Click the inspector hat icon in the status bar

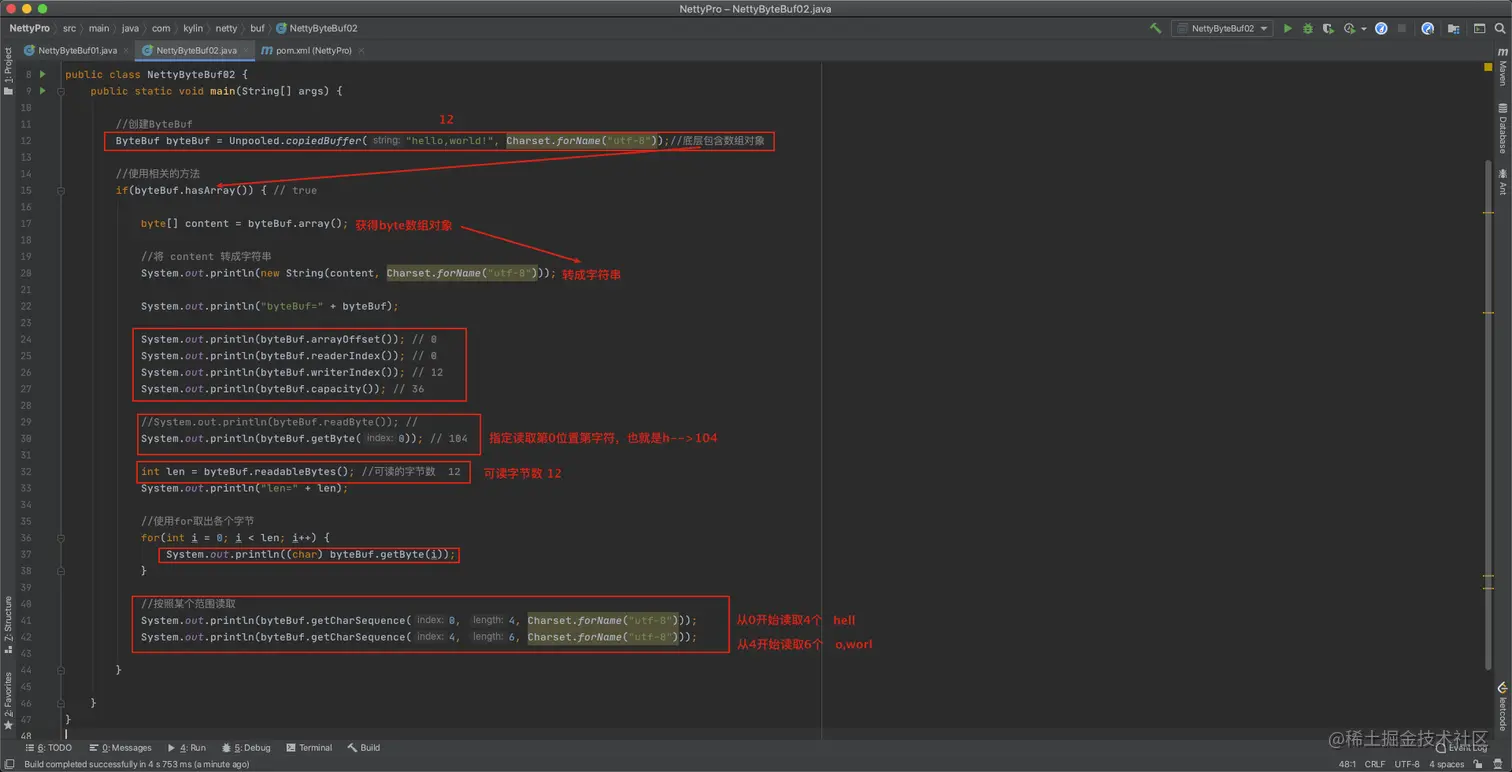(x=1498, y=764)
